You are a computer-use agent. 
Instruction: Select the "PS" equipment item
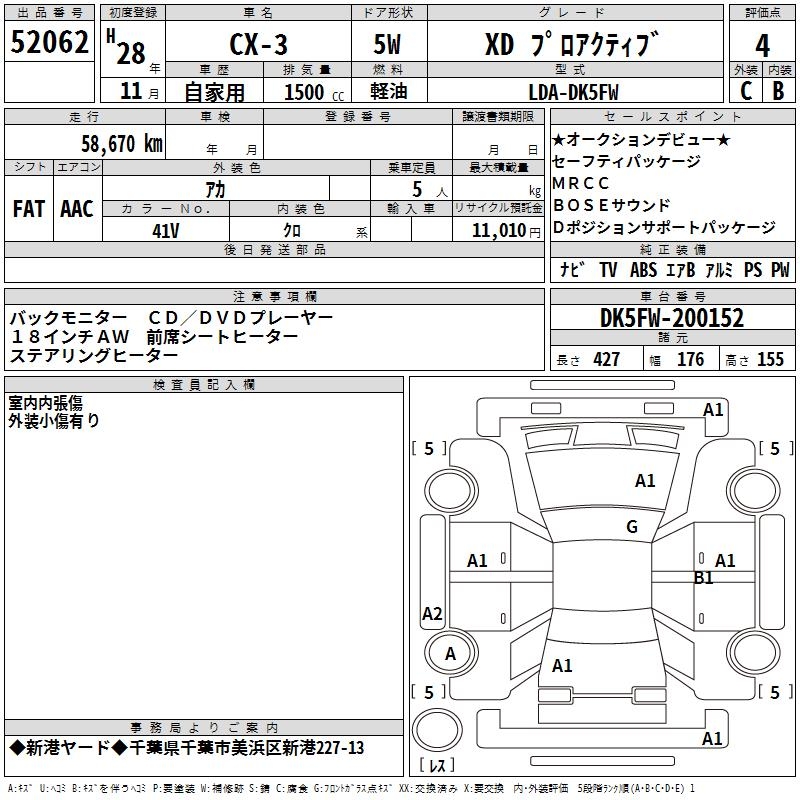(x=753, y=269)
